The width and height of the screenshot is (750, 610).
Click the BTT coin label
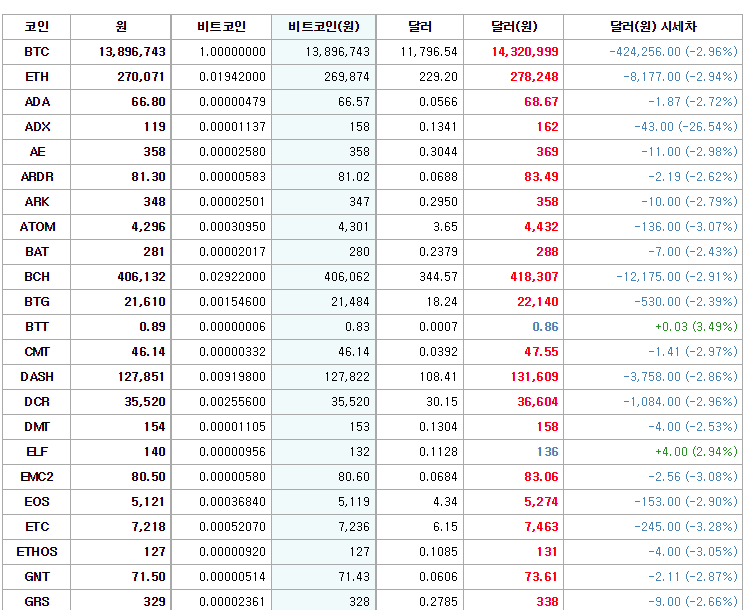pyautogui.click(x=37, y=327)
